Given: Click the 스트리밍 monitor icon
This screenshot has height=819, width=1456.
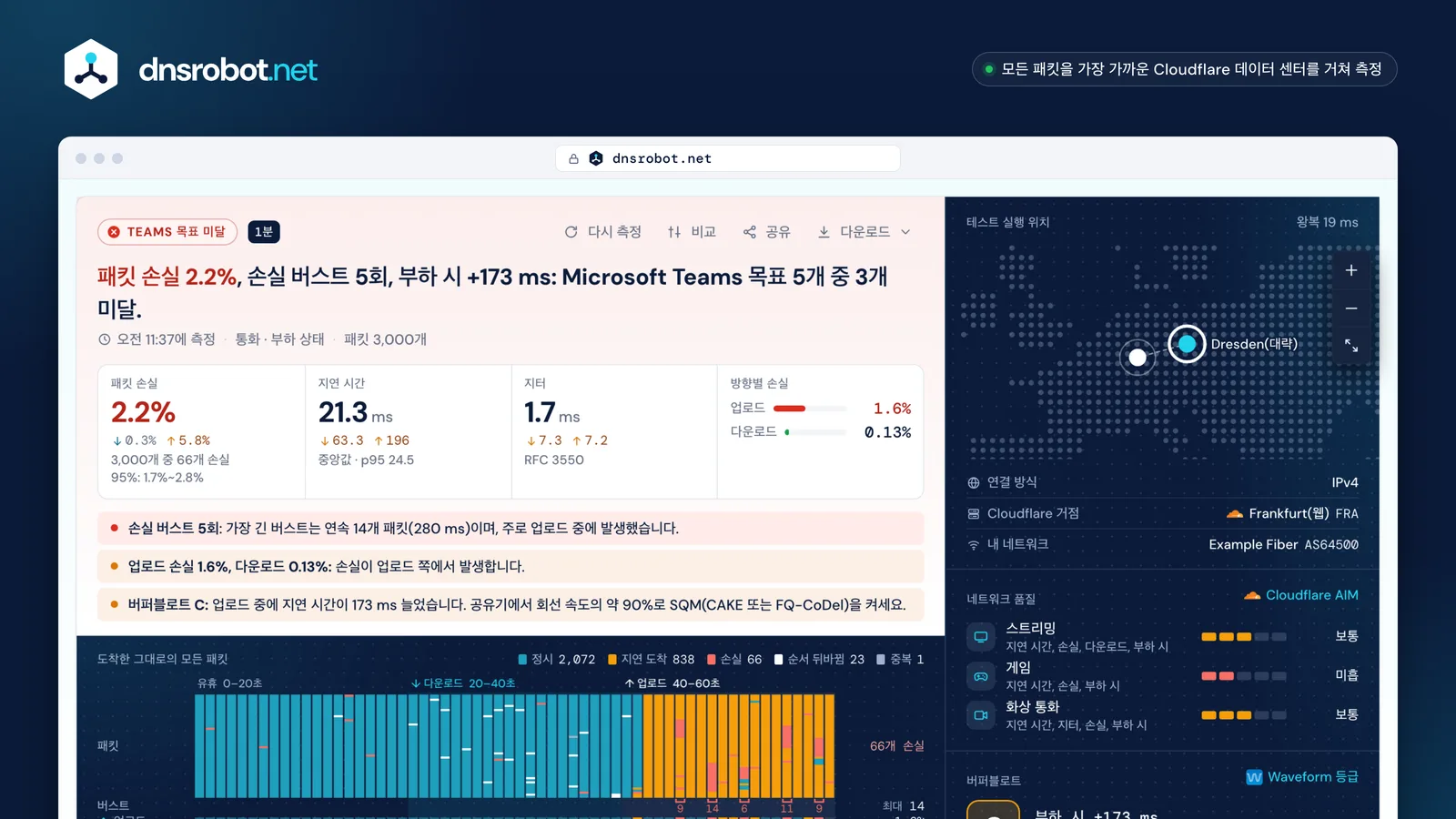Looking at the screenshot, I should pos(981,636).
